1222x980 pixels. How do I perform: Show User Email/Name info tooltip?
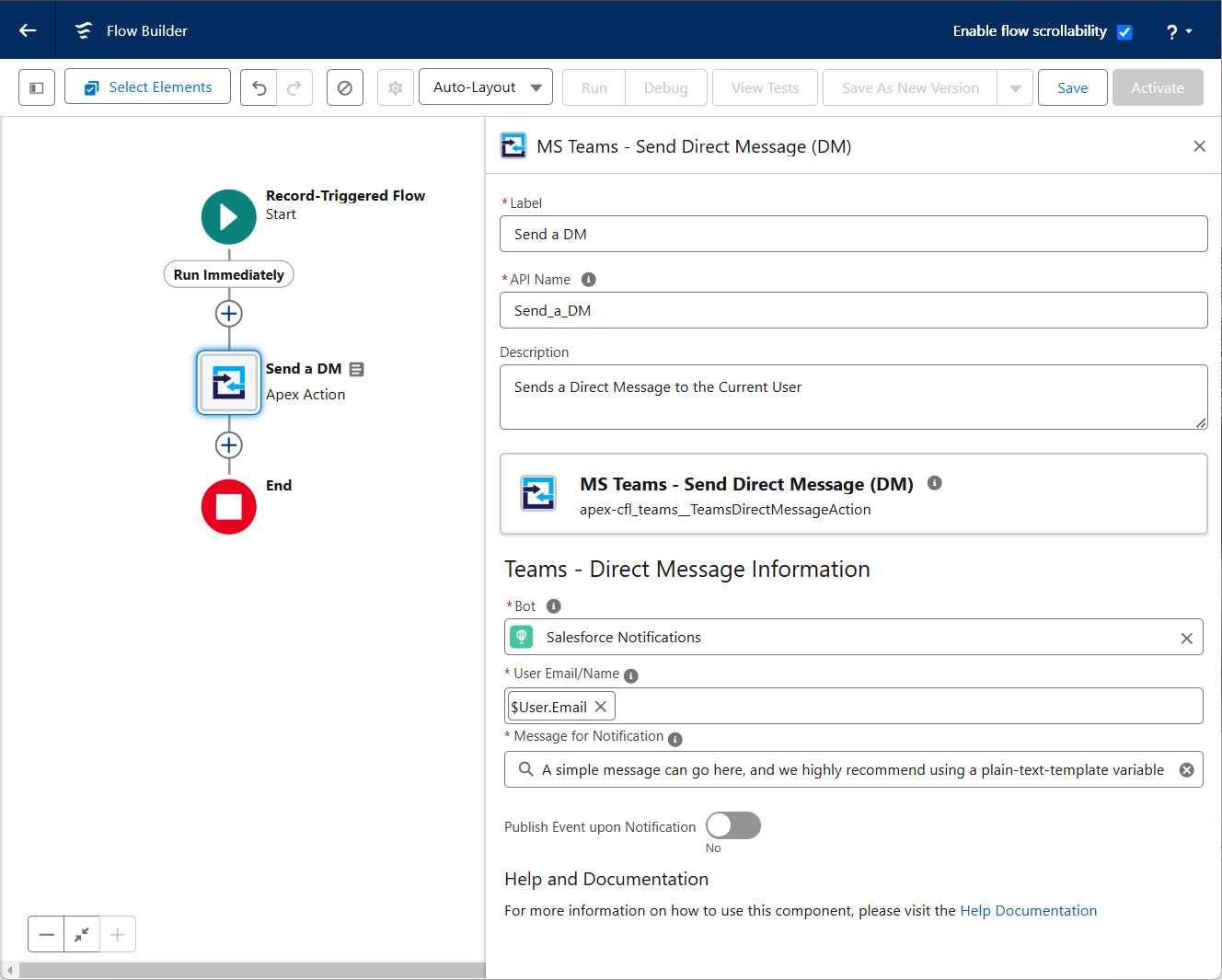coord(631,675)
